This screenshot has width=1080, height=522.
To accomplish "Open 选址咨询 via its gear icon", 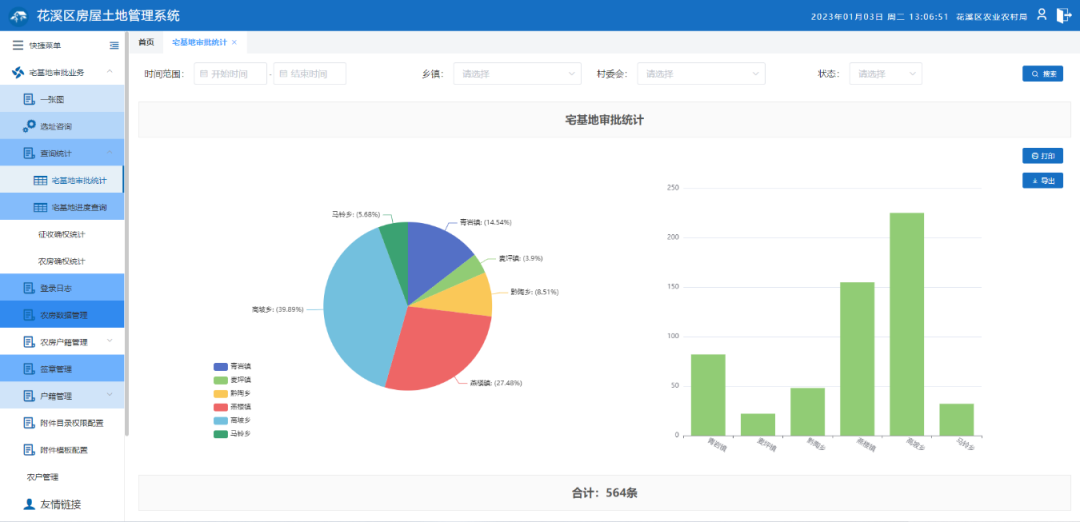I will (29, 126).
